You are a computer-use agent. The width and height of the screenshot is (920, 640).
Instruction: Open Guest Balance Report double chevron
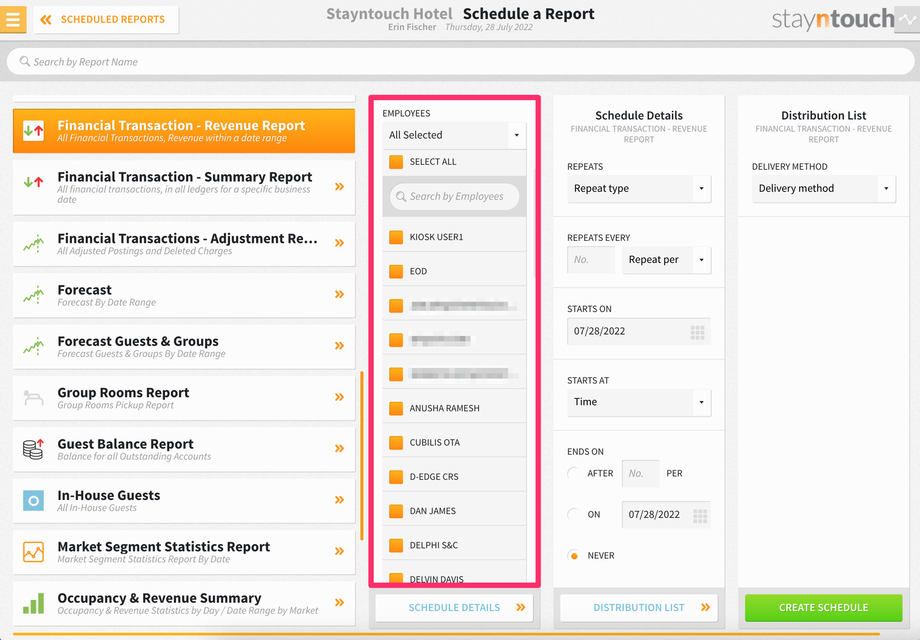click(339, 448)
